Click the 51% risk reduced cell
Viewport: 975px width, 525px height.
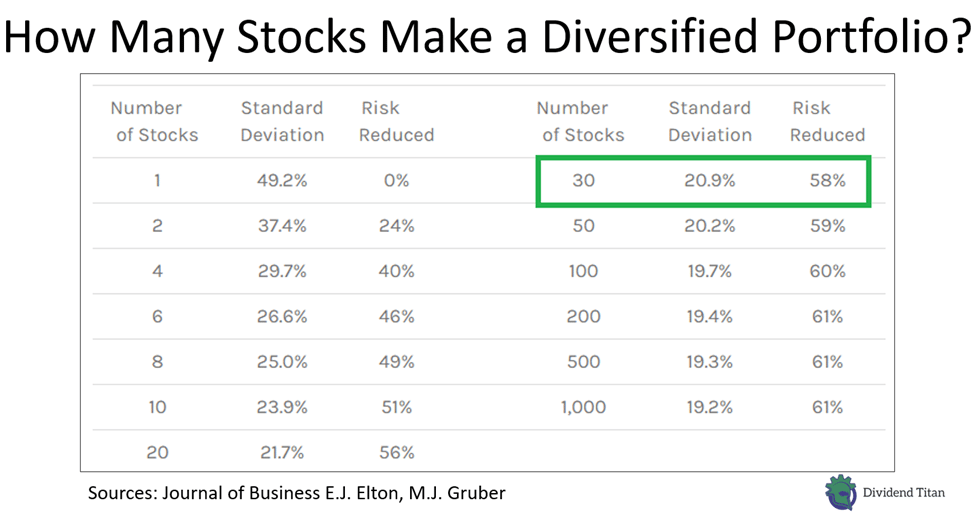(x=396, y=407)
